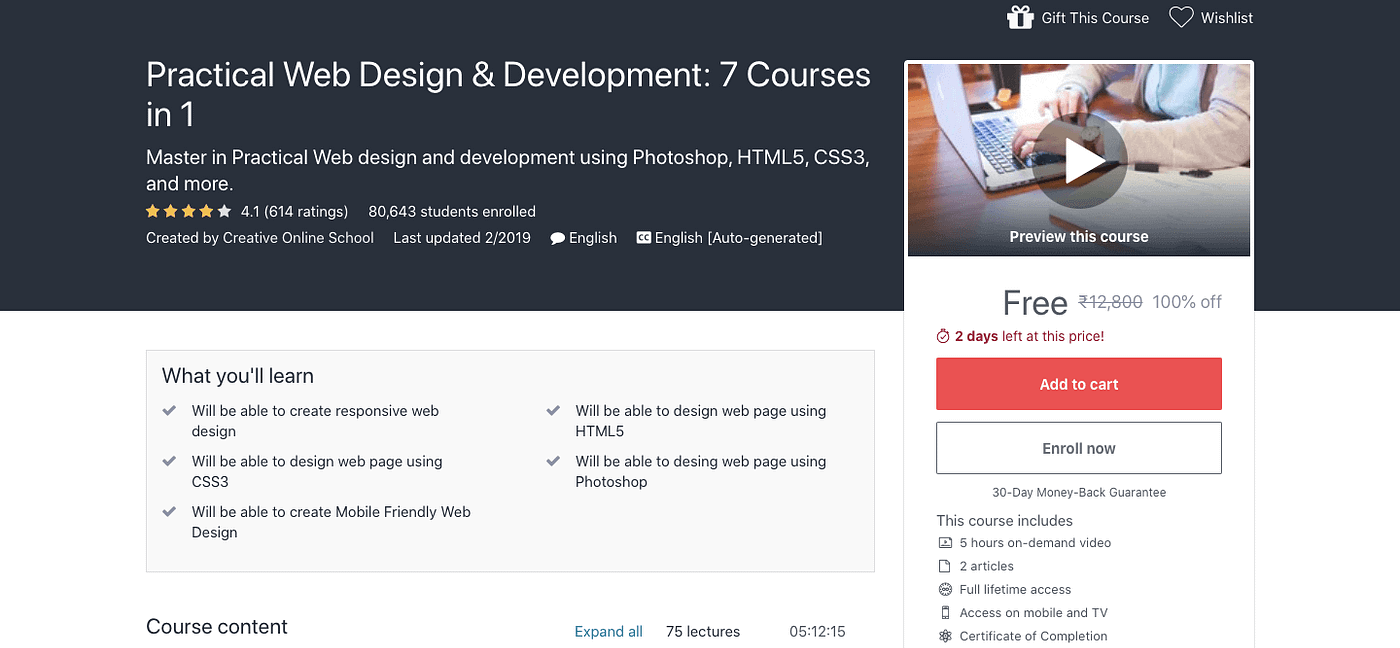Viewport: 1400px width, 648px height.
Task: Click the 'Free' price text
Action: [1035, 303]
